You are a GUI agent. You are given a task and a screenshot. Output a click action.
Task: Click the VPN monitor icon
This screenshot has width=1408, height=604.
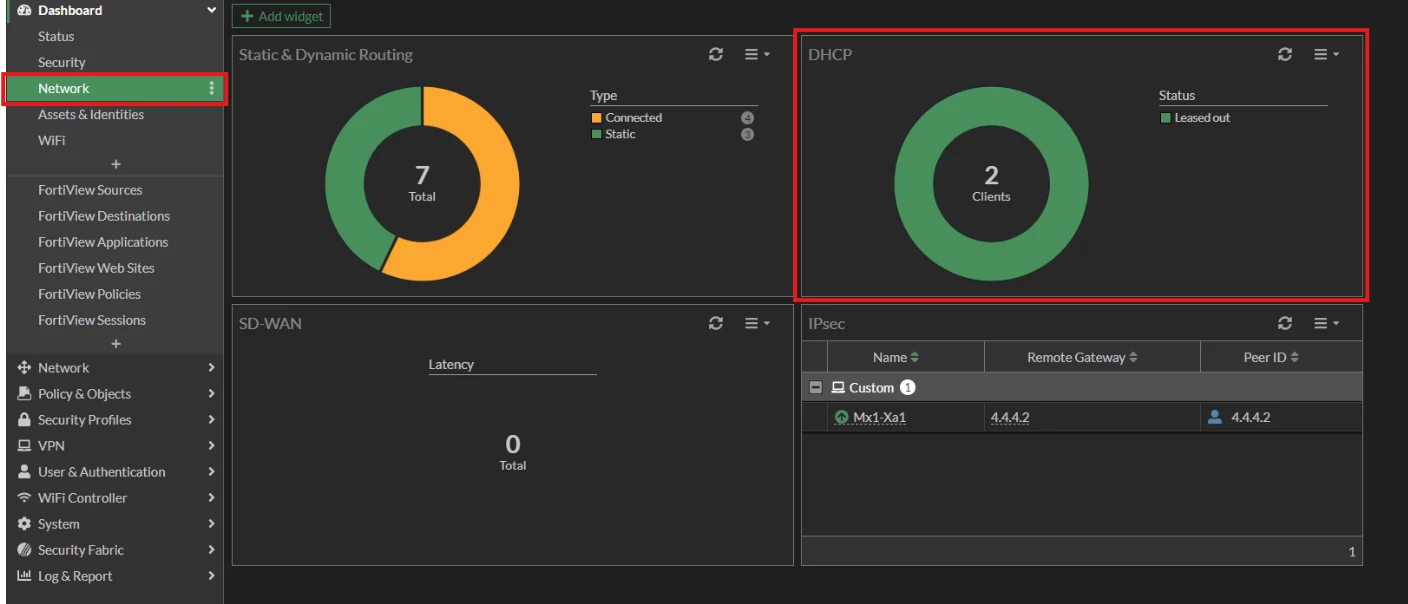pos(25,446)
